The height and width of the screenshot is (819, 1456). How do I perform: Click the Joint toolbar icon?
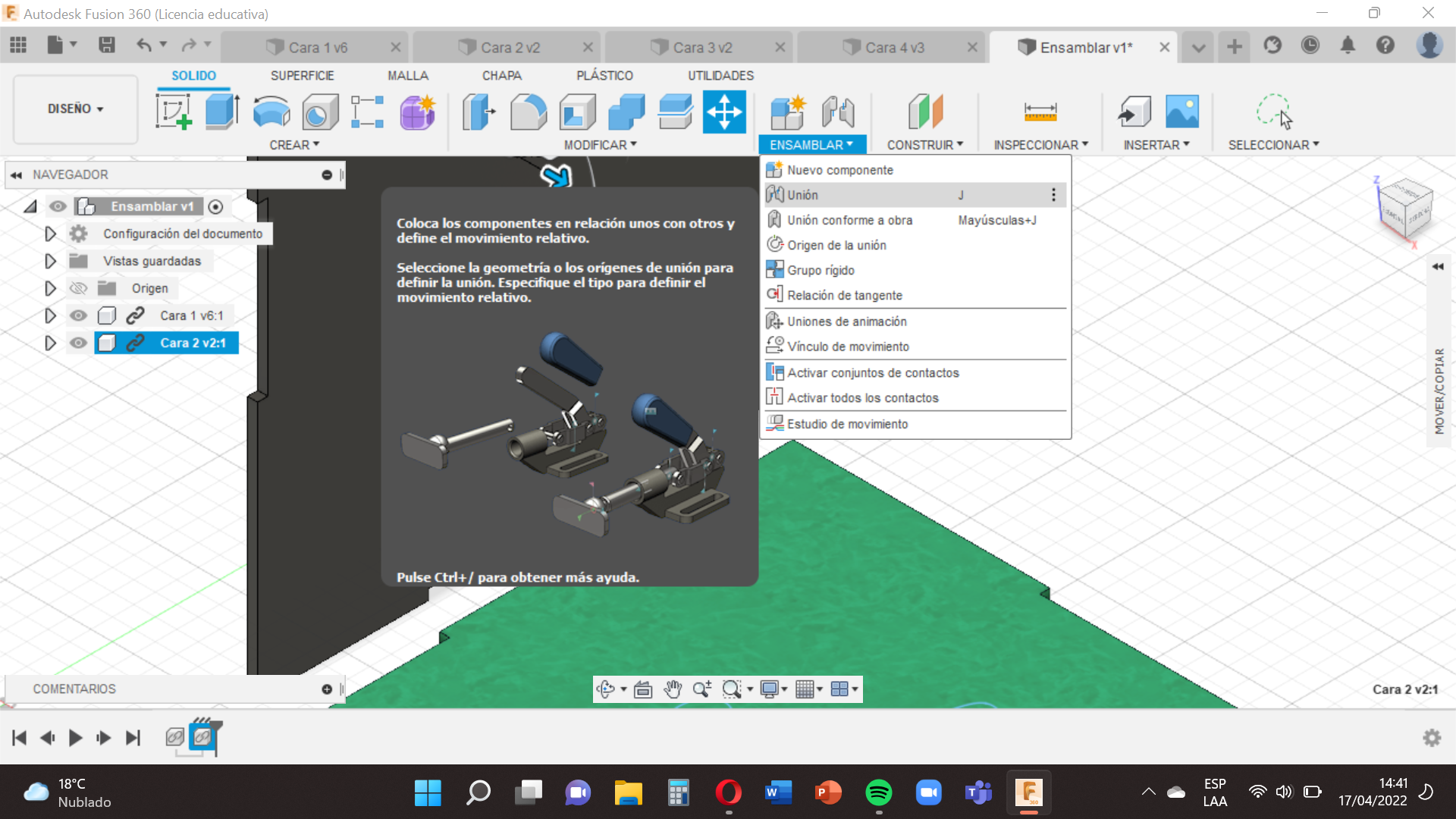click(x=838, y=112)
